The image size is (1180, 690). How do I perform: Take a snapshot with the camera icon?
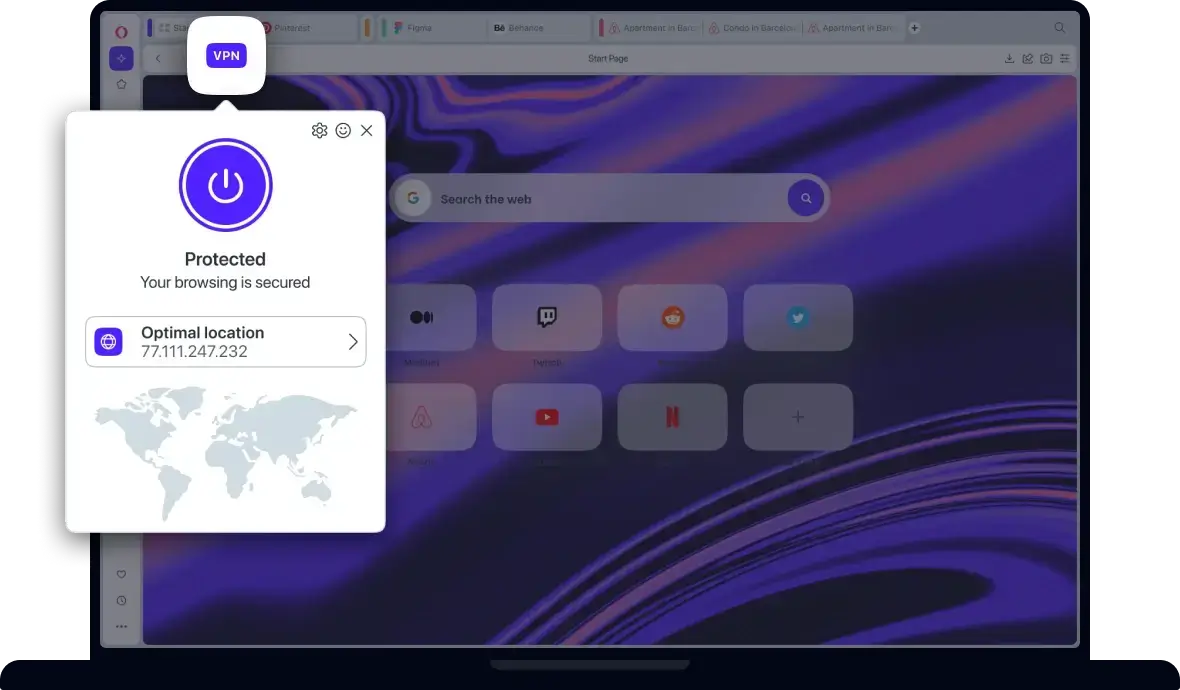tap(1045, 58)
